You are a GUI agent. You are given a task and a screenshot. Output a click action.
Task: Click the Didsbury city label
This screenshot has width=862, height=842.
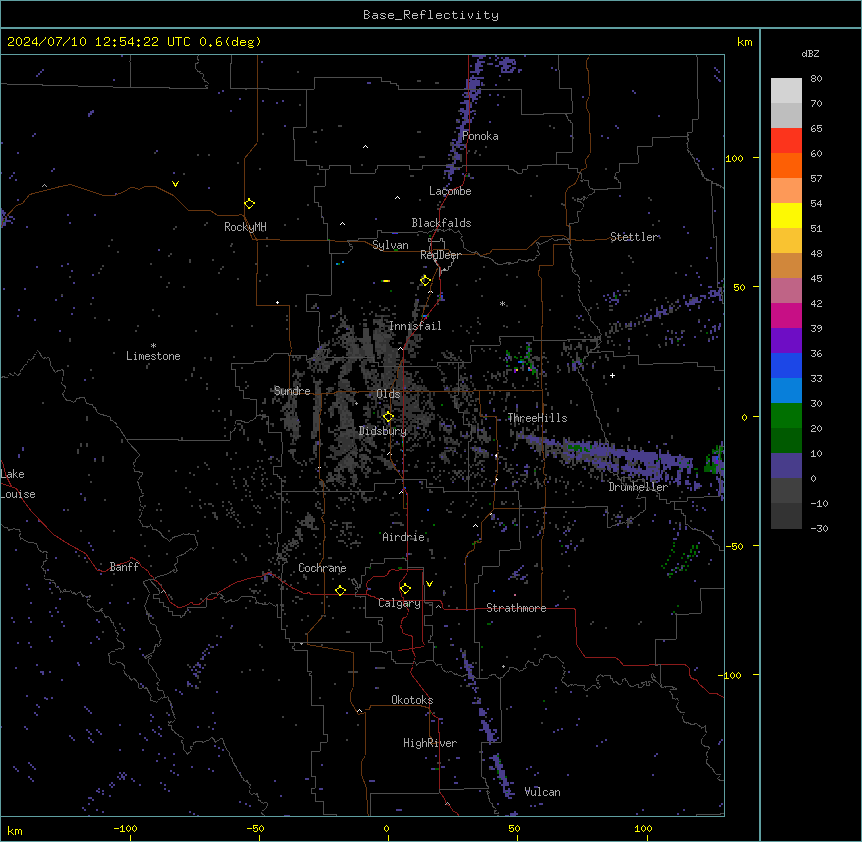pos(382,431)
